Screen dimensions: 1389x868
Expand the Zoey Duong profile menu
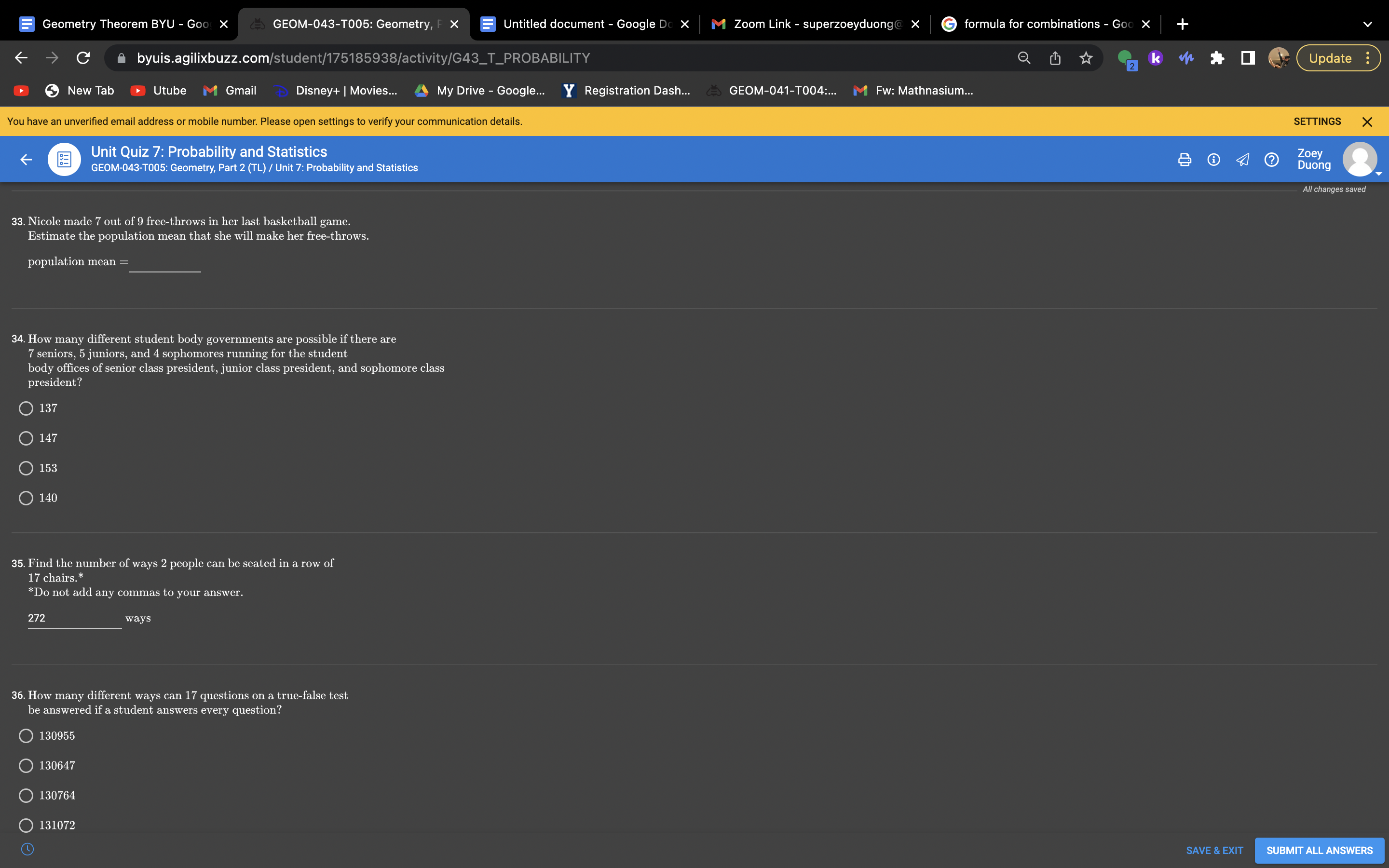pyautogui.click(x=1360, y=160)
